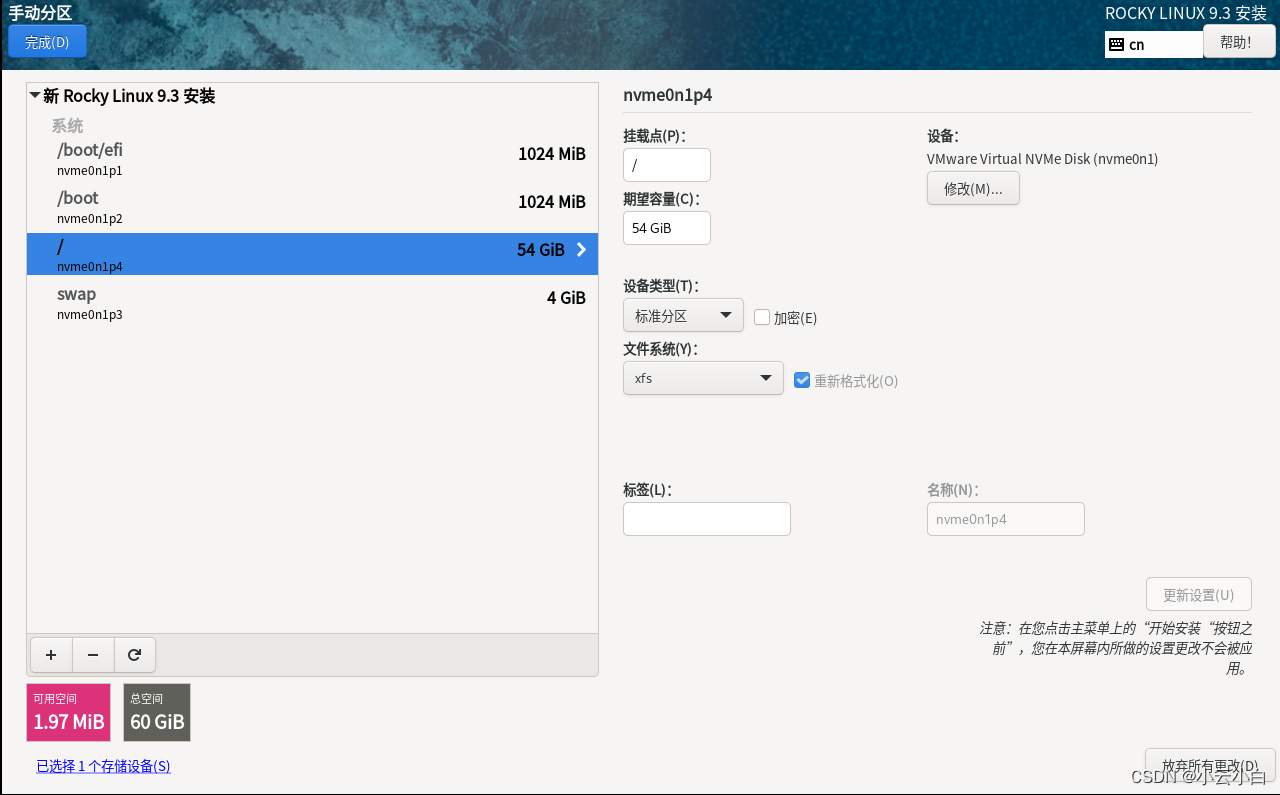Click the add mount point plus button
The width and height of the screenshot is (1280, 795).
point(51,655)
